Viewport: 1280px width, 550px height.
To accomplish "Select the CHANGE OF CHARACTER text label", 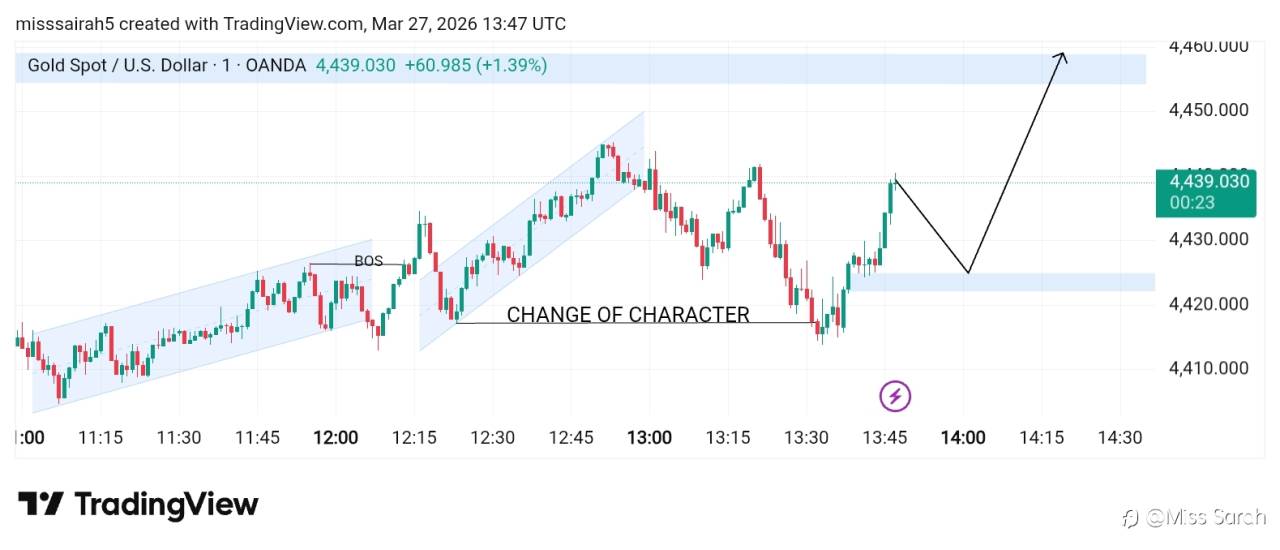I will pyautogui.click(x=628, y=315).
